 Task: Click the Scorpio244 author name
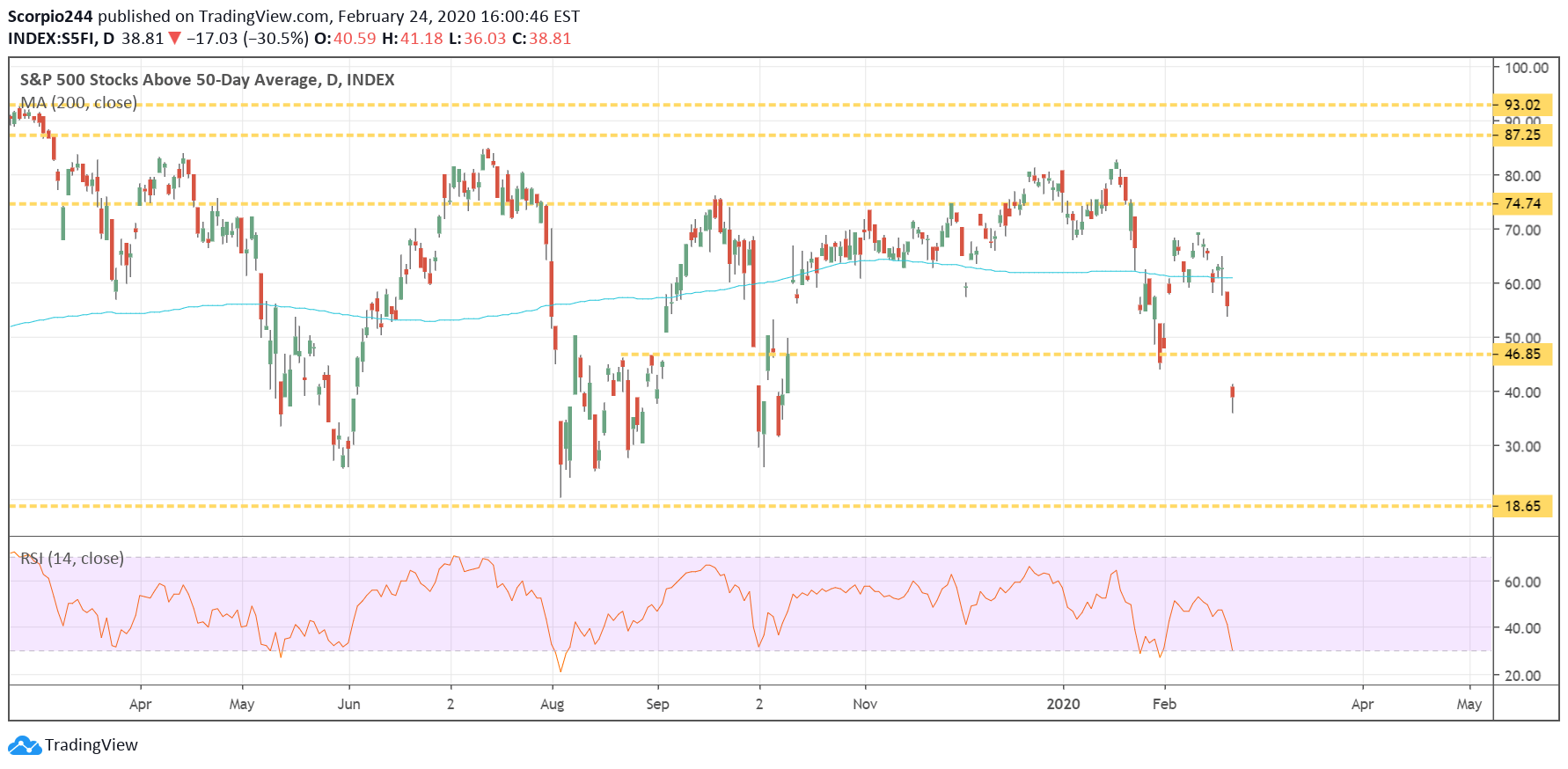point(50,17)
